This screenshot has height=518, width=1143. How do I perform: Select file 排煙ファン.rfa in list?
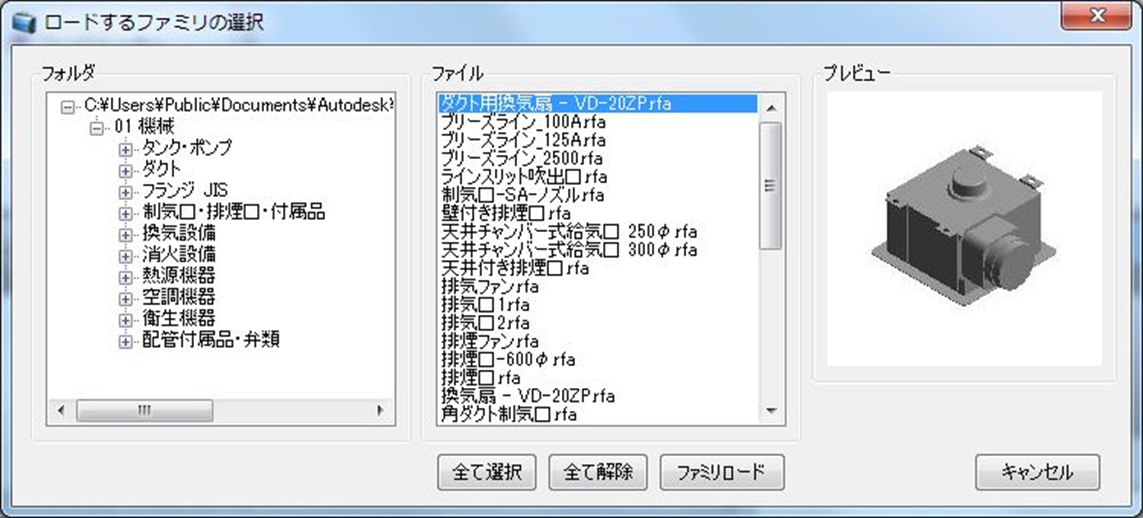(x=490, y=341)
